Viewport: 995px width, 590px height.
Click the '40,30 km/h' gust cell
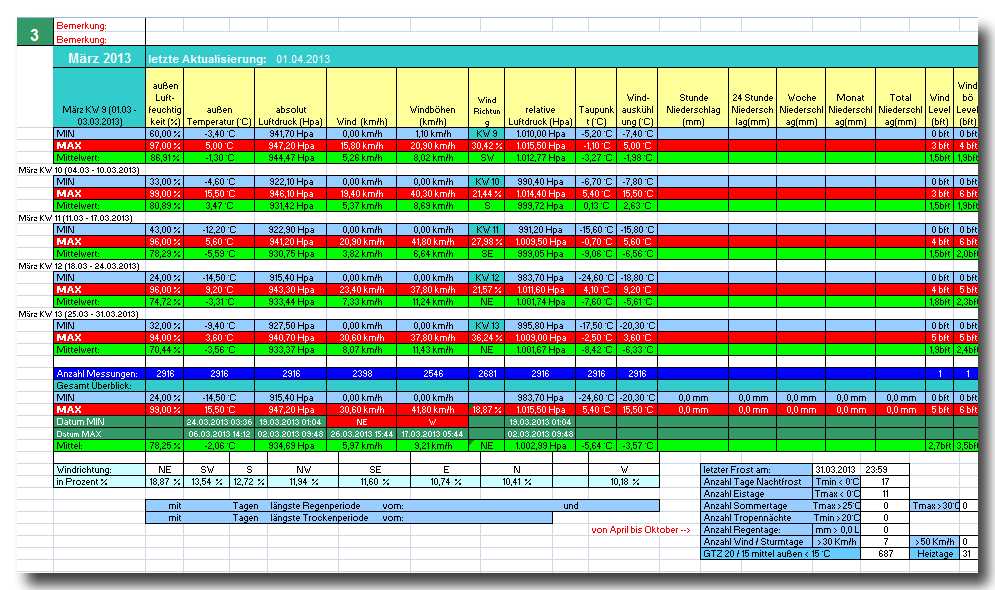[433, 194]
